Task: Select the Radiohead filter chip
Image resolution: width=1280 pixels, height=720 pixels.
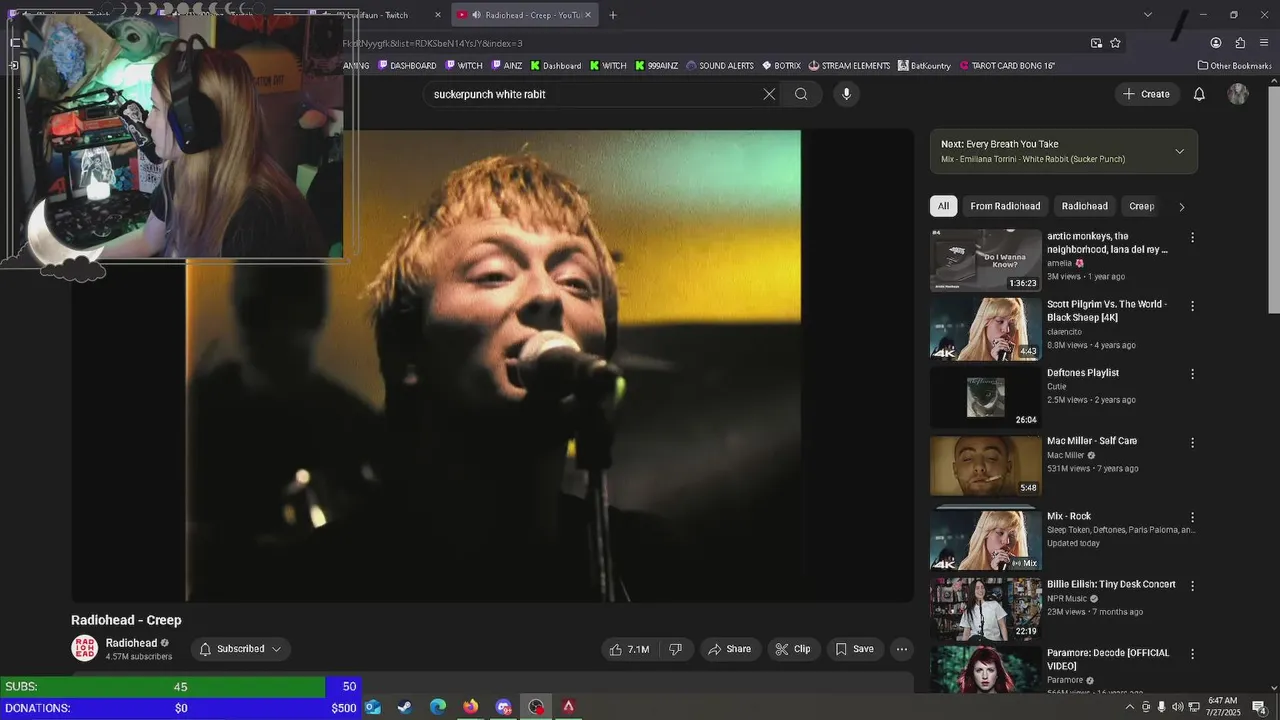Action: [x=1084, y=206]
